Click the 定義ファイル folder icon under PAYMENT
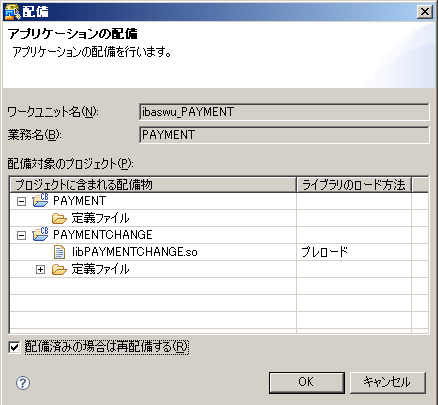This screenshot has width=438, height=405. tap(59, 219)
